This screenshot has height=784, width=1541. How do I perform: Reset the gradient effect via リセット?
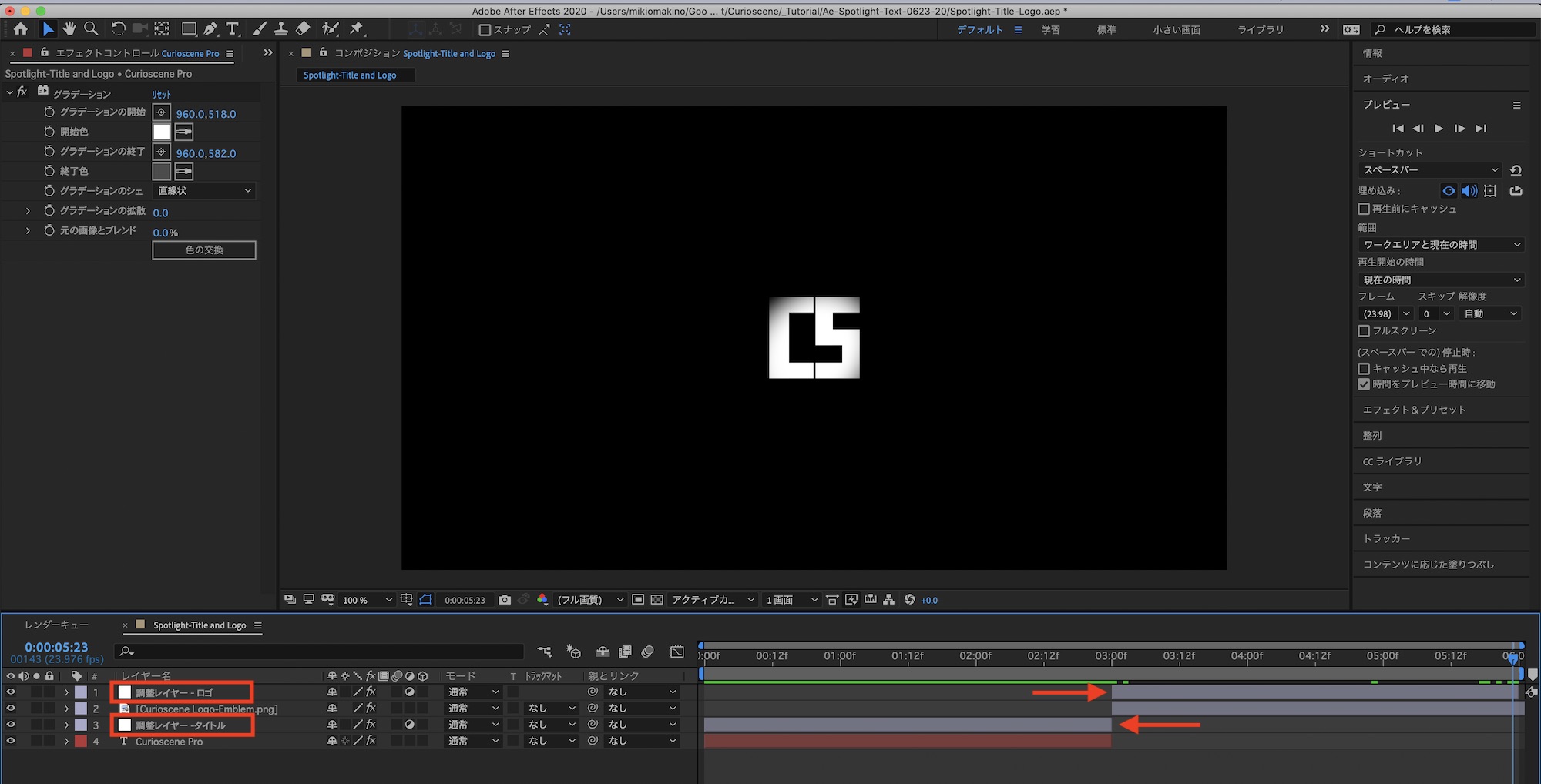pos(162,94)
